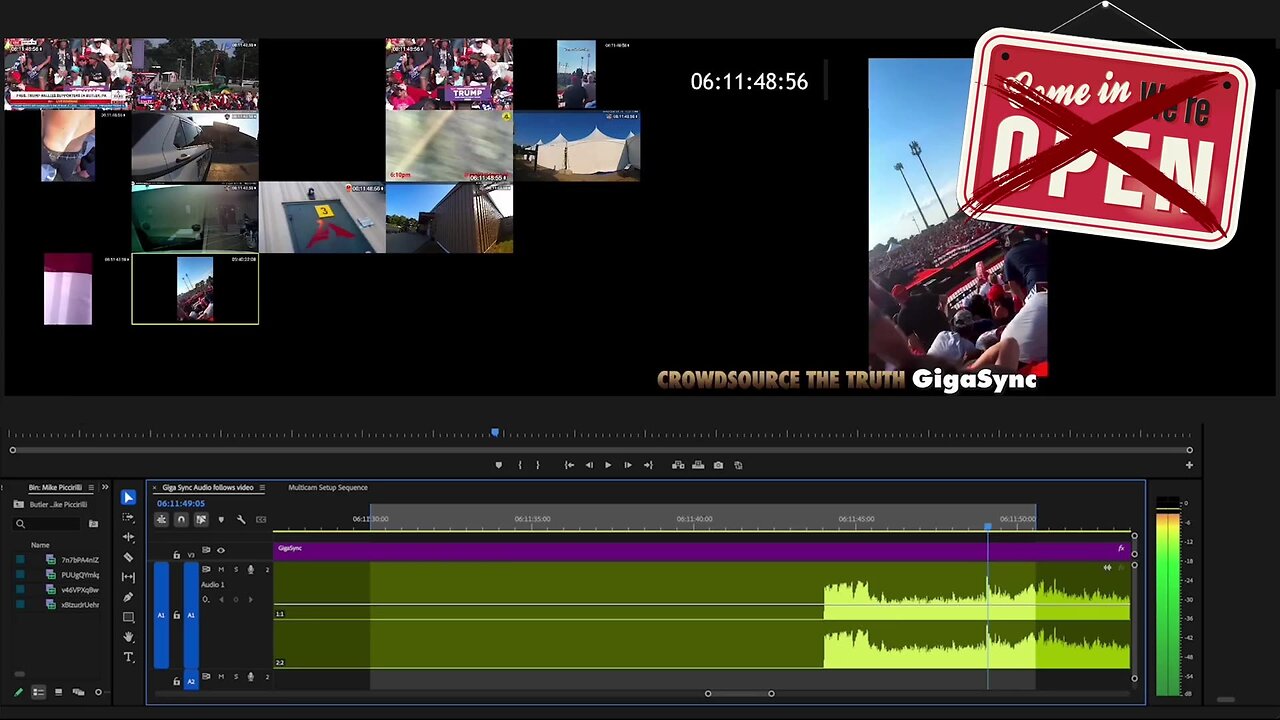Toggle the V3 track lock
1280x720 pixels.
point(177,554)
